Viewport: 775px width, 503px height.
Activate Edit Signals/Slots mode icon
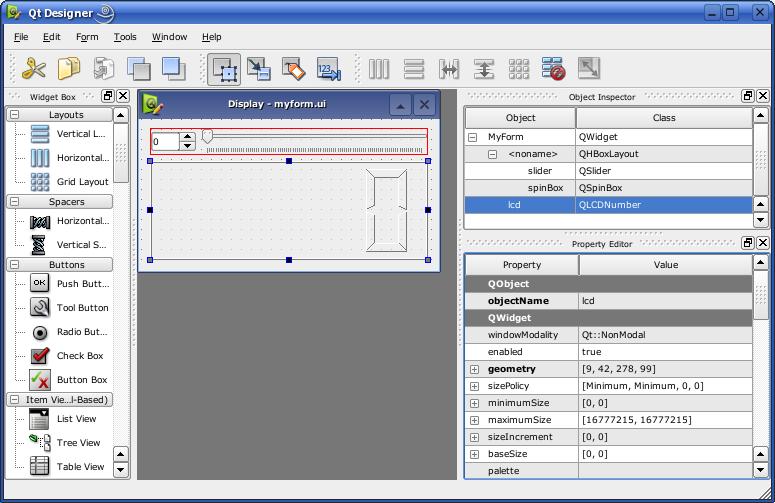click(x=259, y=69)
